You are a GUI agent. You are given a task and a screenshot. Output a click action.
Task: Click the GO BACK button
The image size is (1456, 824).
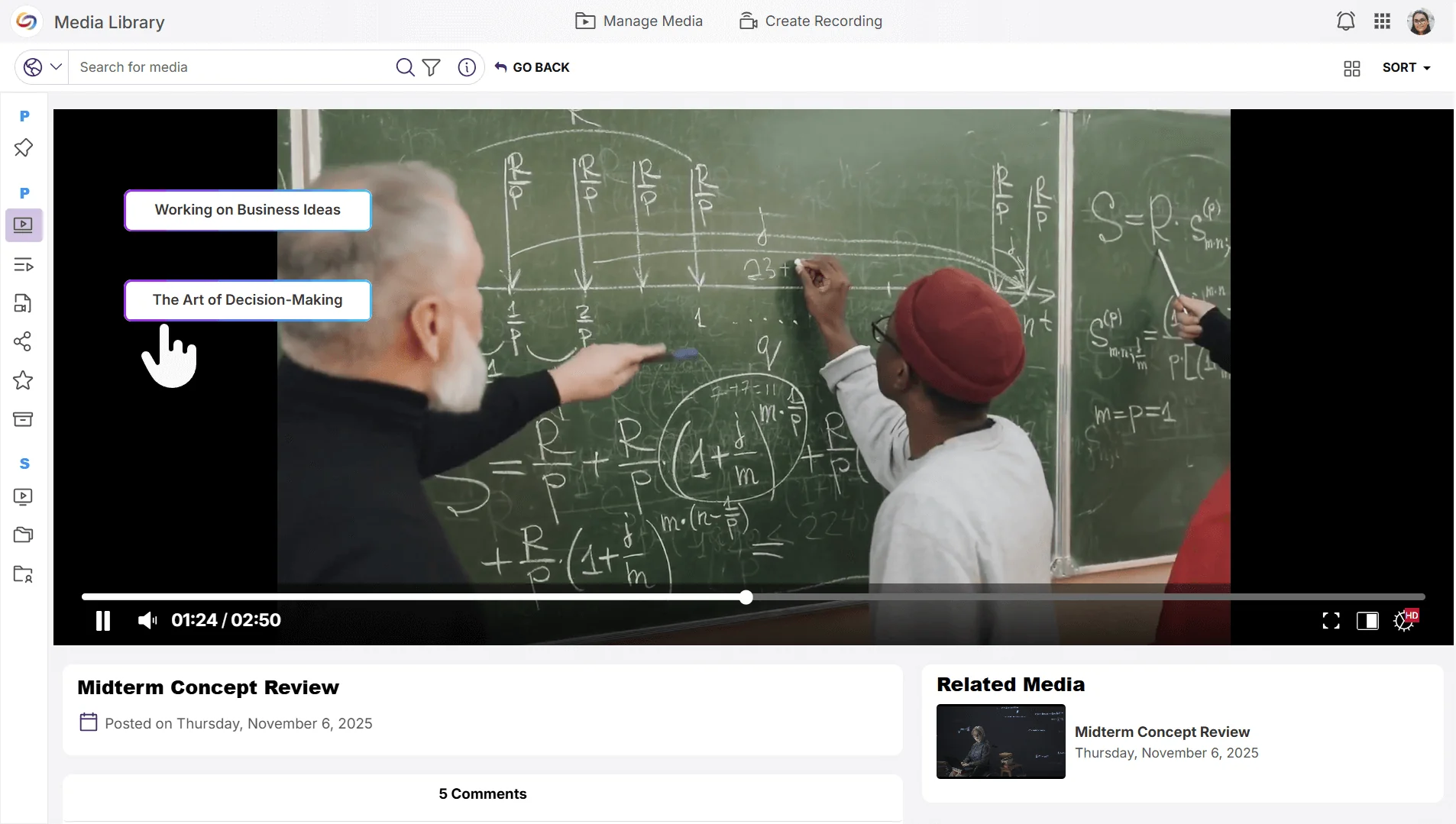(x=532, y=67)
